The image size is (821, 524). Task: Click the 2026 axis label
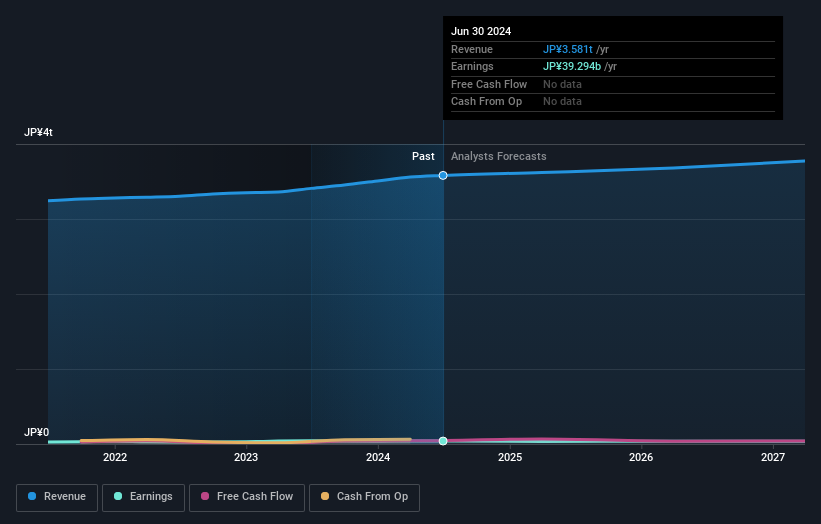(641, 458)
